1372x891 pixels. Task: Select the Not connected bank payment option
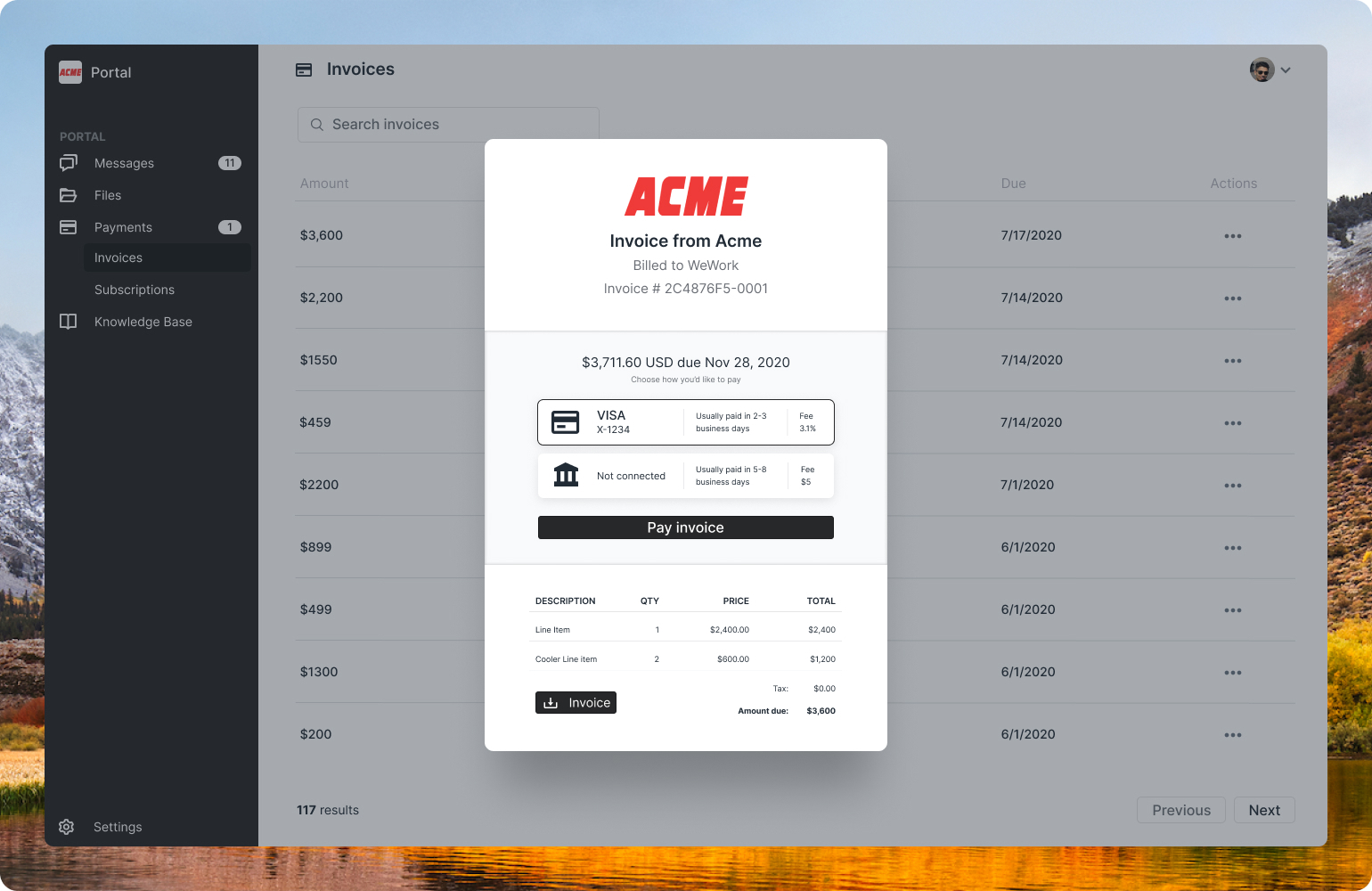(x=686, y=476)
